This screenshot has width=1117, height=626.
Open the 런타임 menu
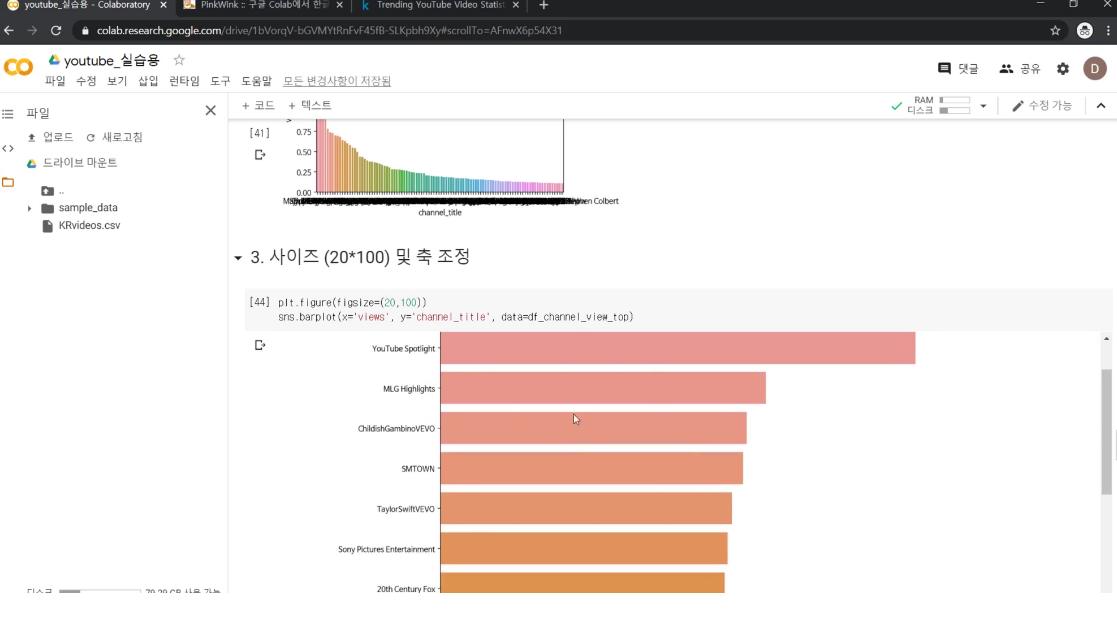point(185,81)
